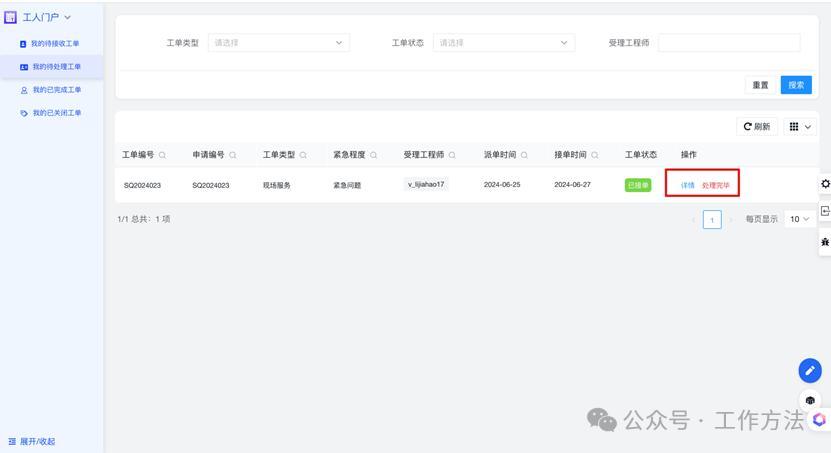Image resolution: width=831 pixels, height=453 pixels.
Task: Click the search icon beside 工单类型 column header
Action: point(303,155)
